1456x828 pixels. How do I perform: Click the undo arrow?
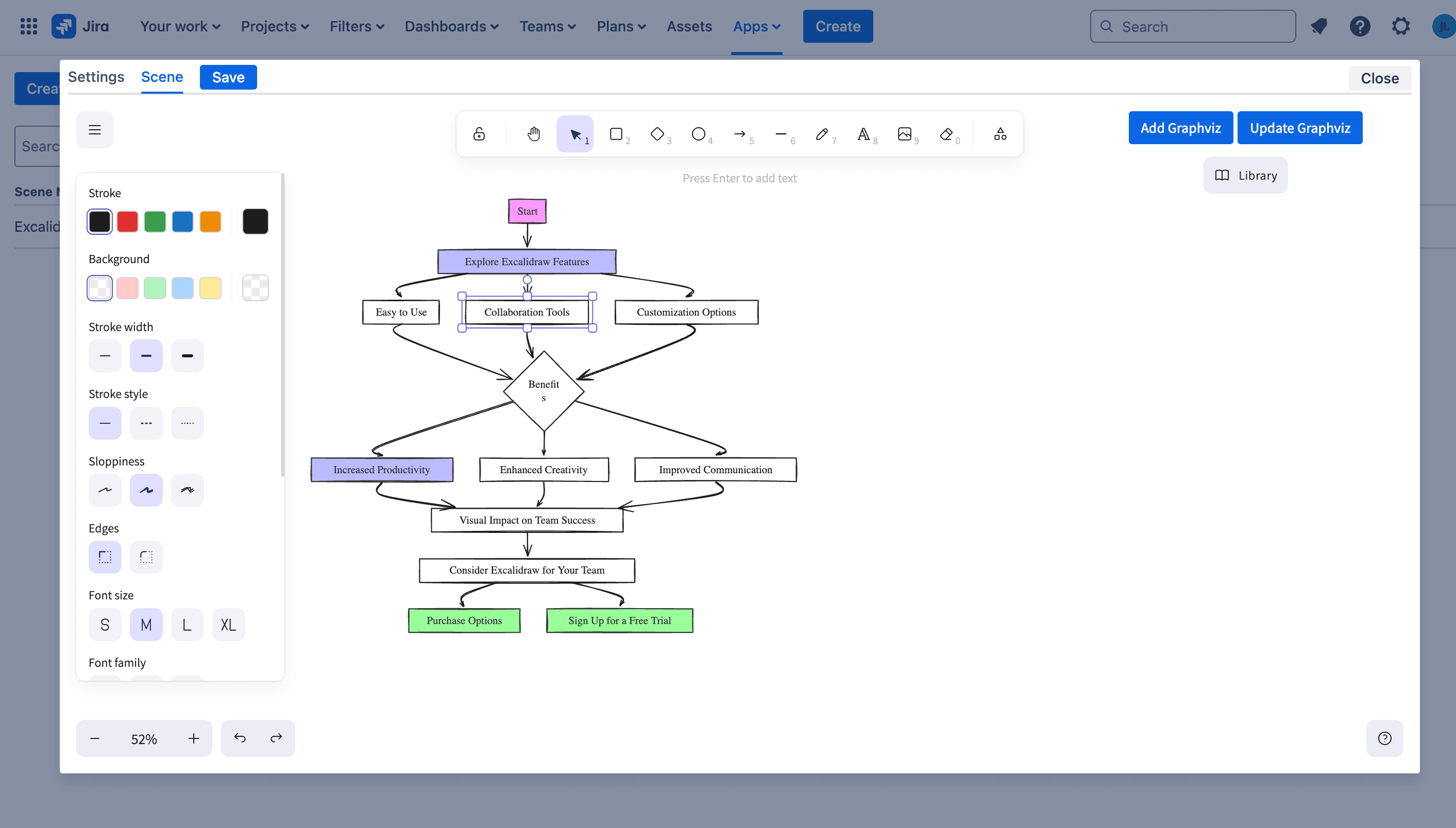pos(240,738)
